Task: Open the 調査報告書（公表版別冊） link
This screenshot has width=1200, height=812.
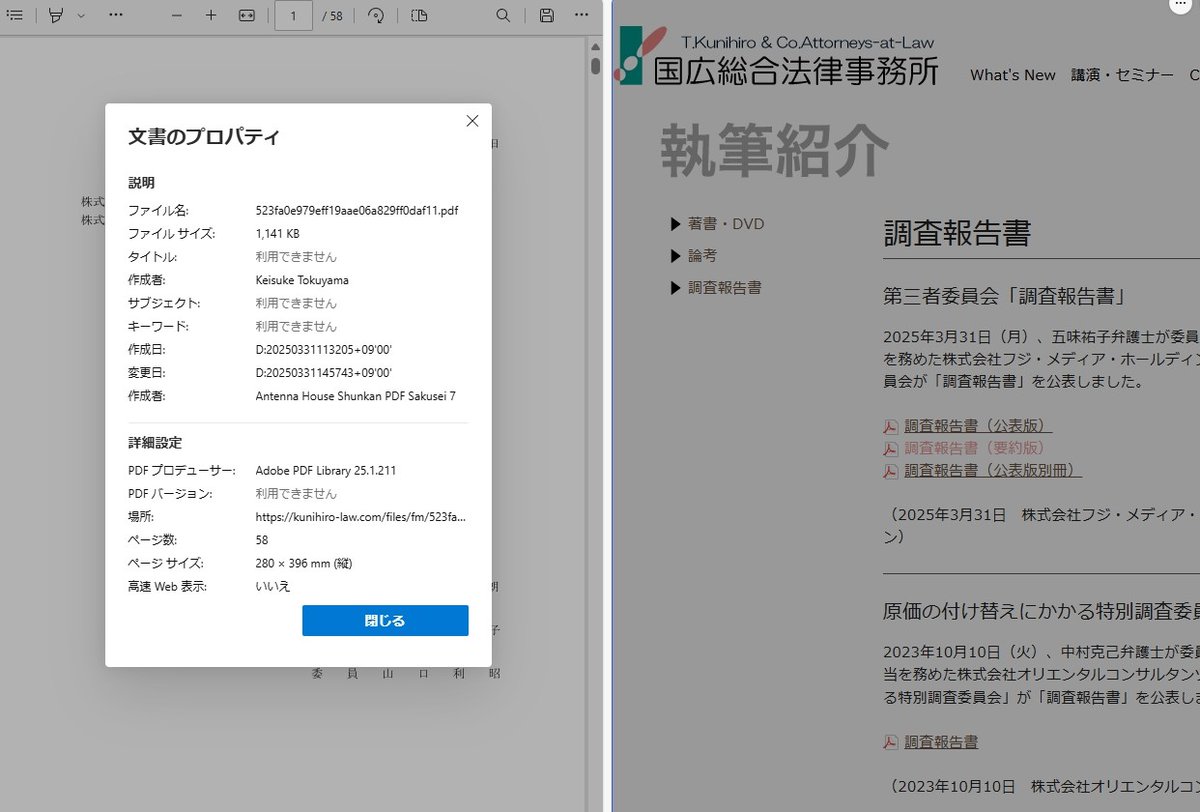Action: [993, 470]
